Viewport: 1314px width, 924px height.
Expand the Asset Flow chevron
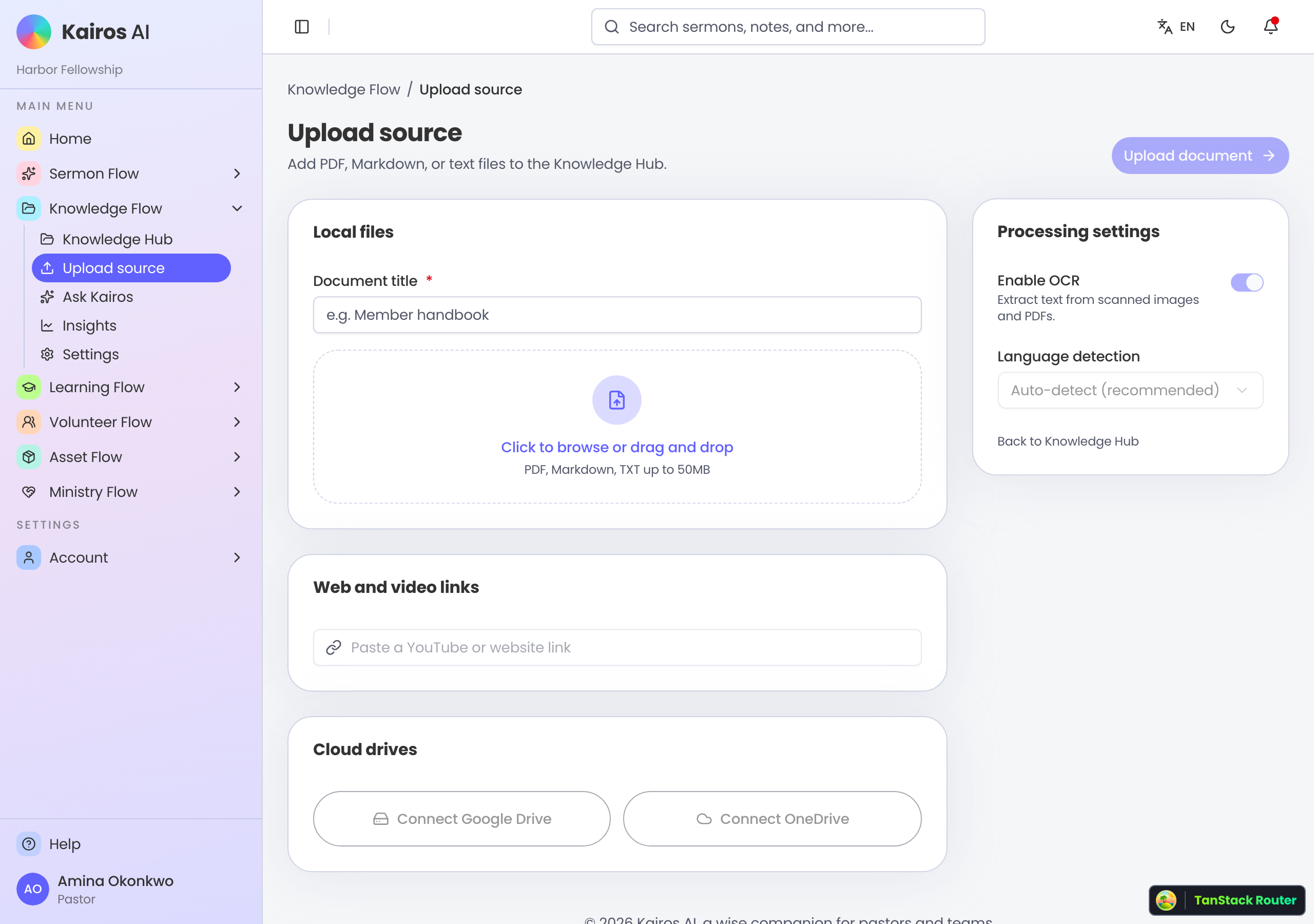point(237,457)
